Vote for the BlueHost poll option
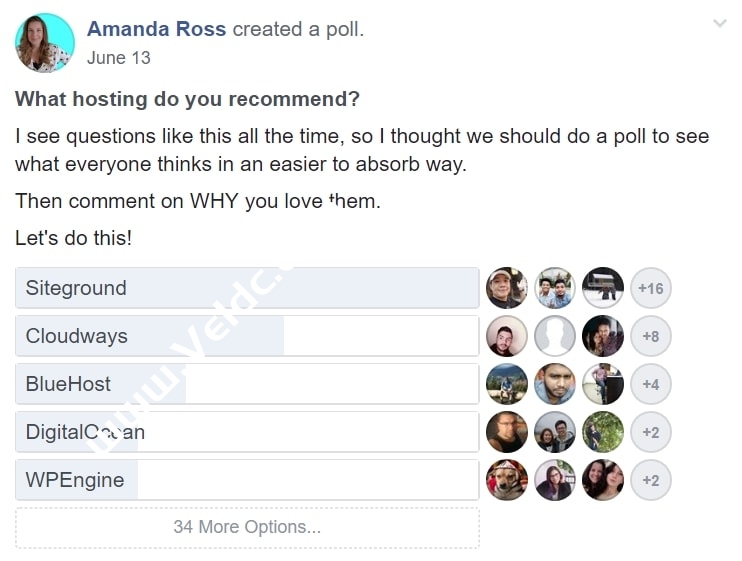Screen dimensions: 742x561 pos(247,384)
